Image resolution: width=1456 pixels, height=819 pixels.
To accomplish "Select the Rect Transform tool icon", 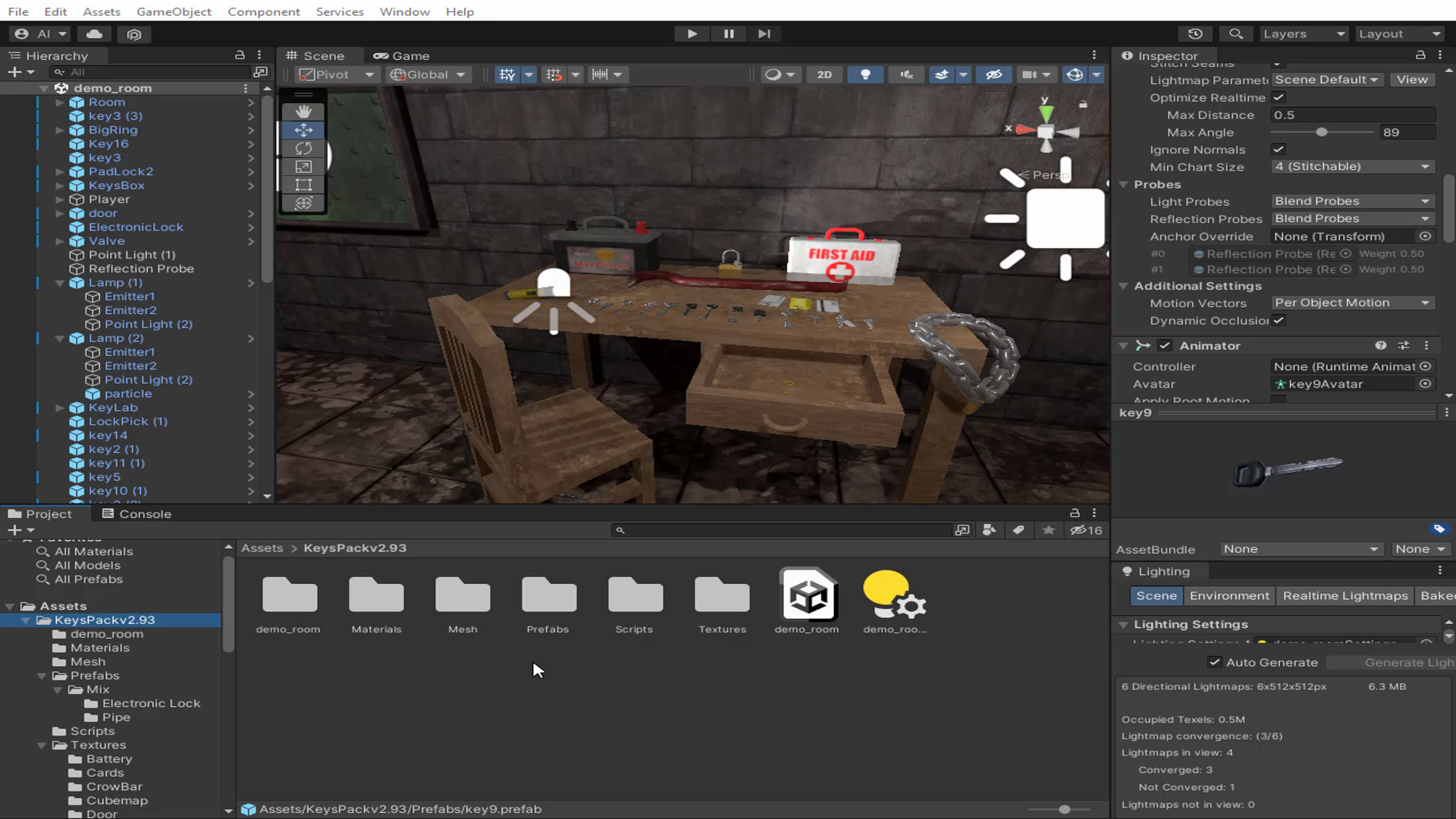I will click(x=304, y=185).
